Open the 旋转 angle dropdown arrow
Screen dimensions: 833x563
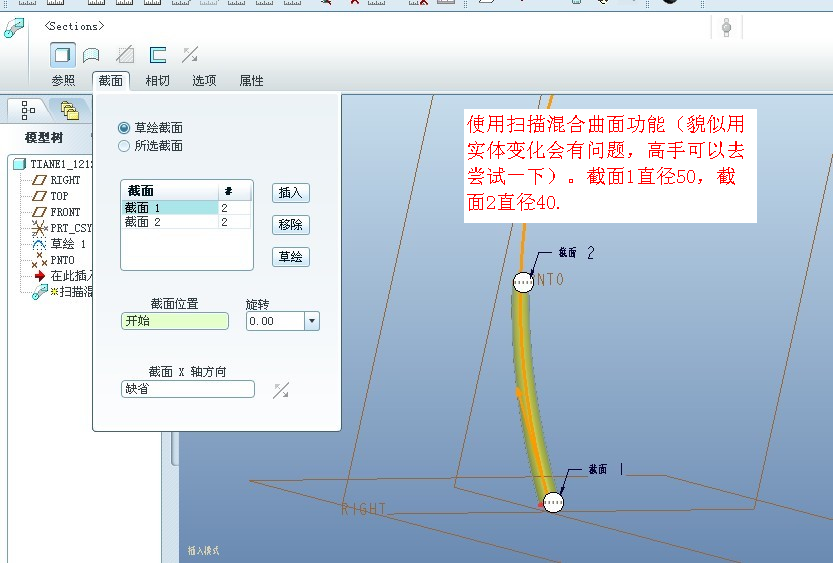pyautogui.click(x=311, y=321)
